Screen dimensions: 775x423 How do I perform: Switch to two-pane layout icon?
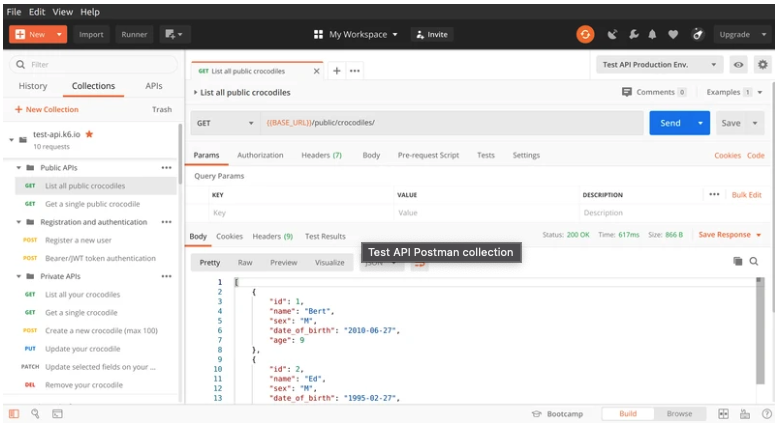point(724,414)
